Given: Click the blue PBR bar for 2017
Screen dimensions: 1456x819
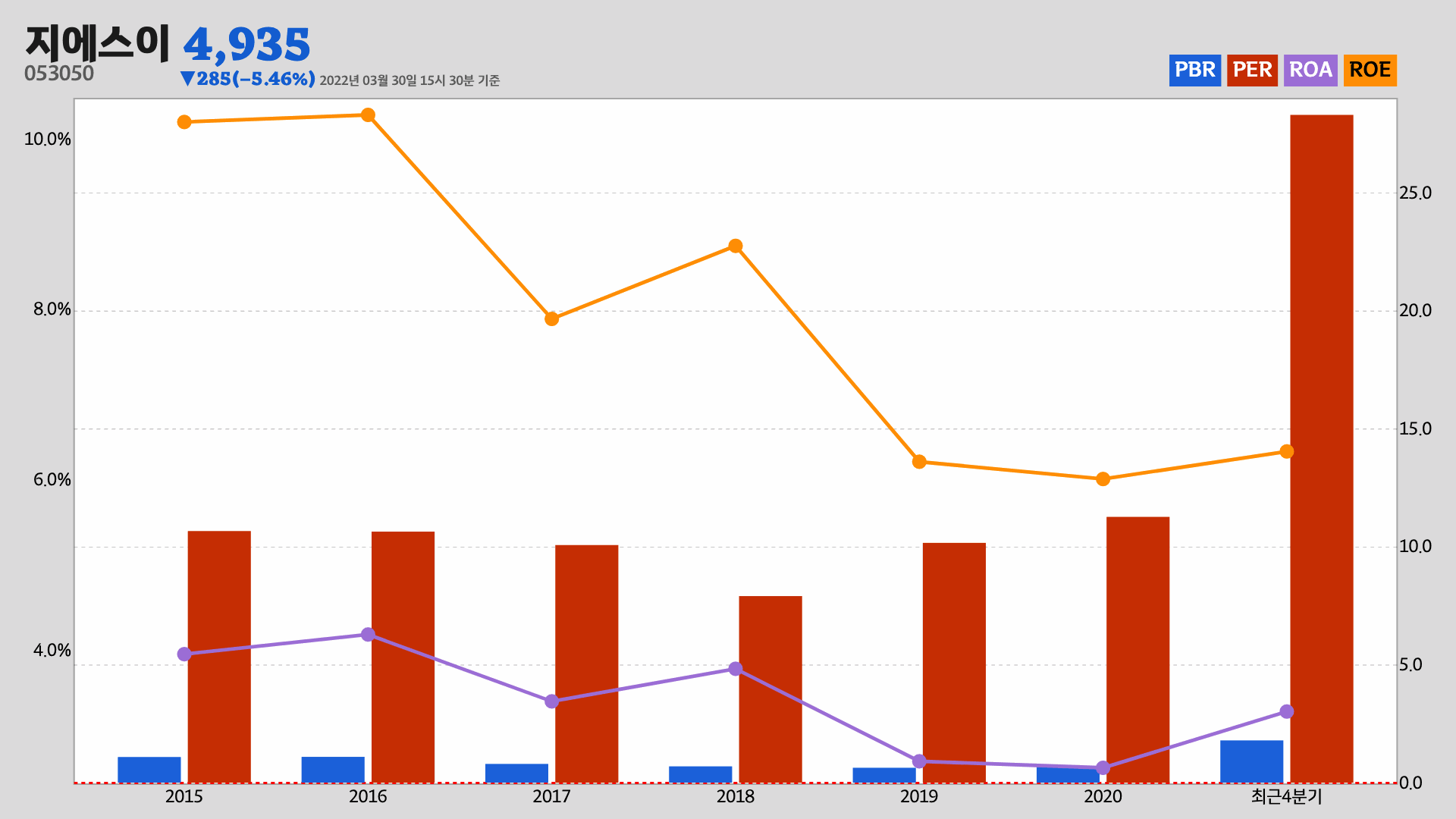Looking at the screenshot, I should point(516,773).
